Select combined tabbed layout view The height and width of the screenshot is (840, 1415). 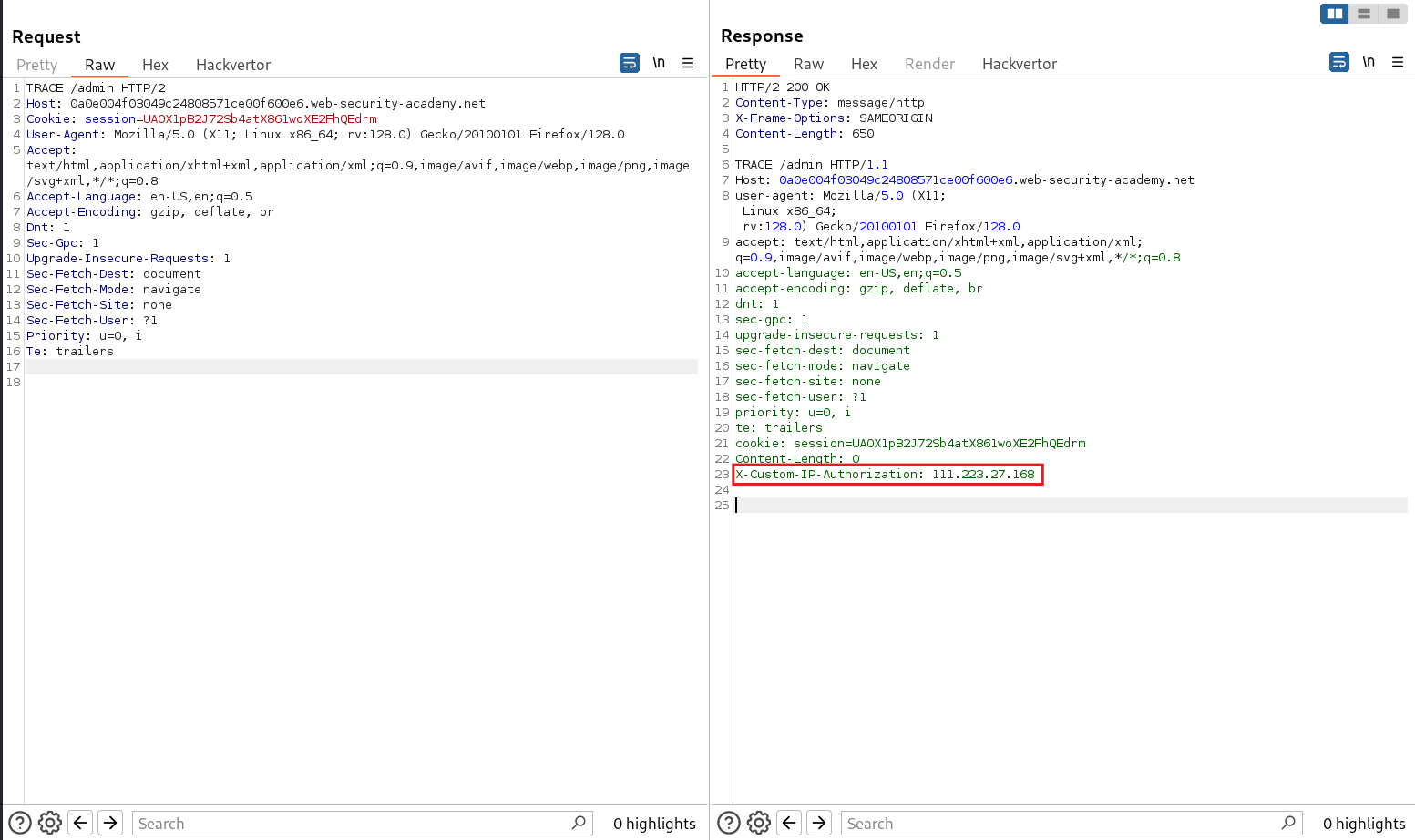tap(1392, 14)
